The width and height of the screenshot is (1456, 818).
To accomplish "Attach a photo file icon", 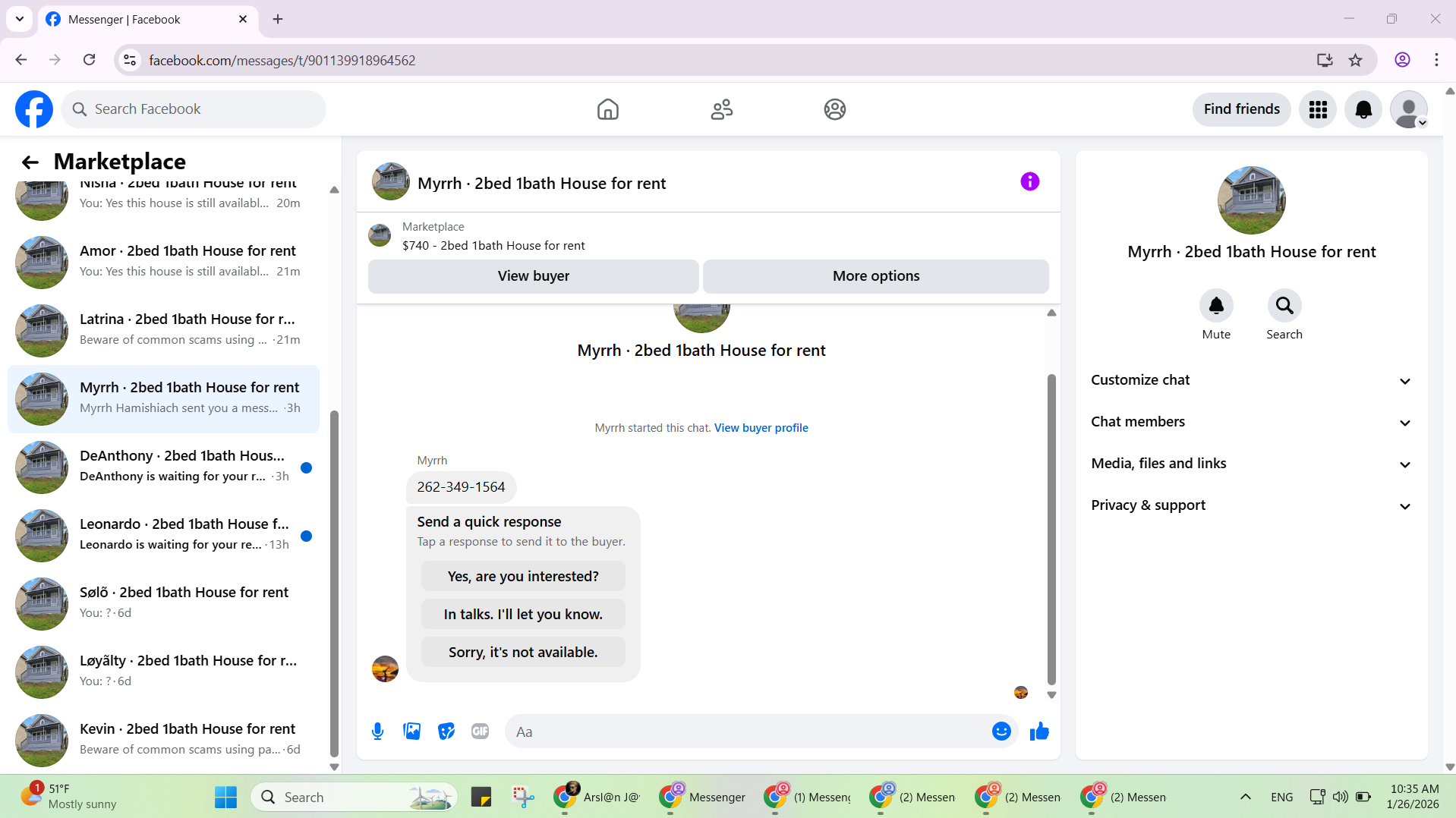I will (x=411, y=731).
